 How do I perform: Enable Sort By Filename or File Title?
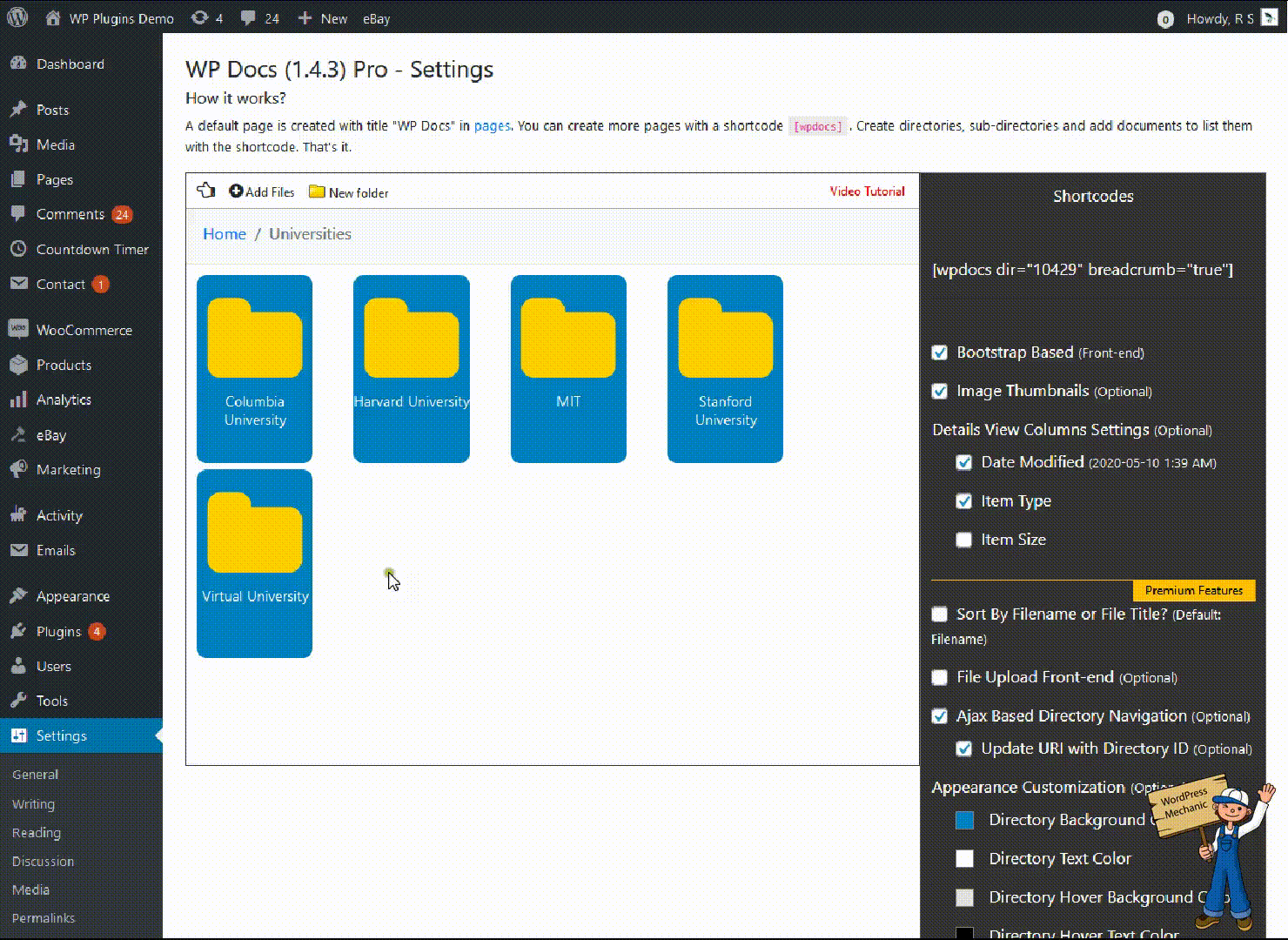pos(940,614)
